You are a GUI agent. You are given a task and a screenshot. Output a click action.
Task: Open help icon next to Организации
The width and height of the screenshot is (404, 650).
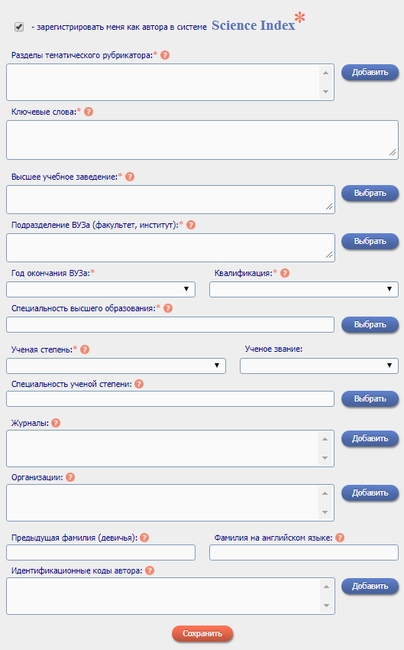(x=70, y=477)
